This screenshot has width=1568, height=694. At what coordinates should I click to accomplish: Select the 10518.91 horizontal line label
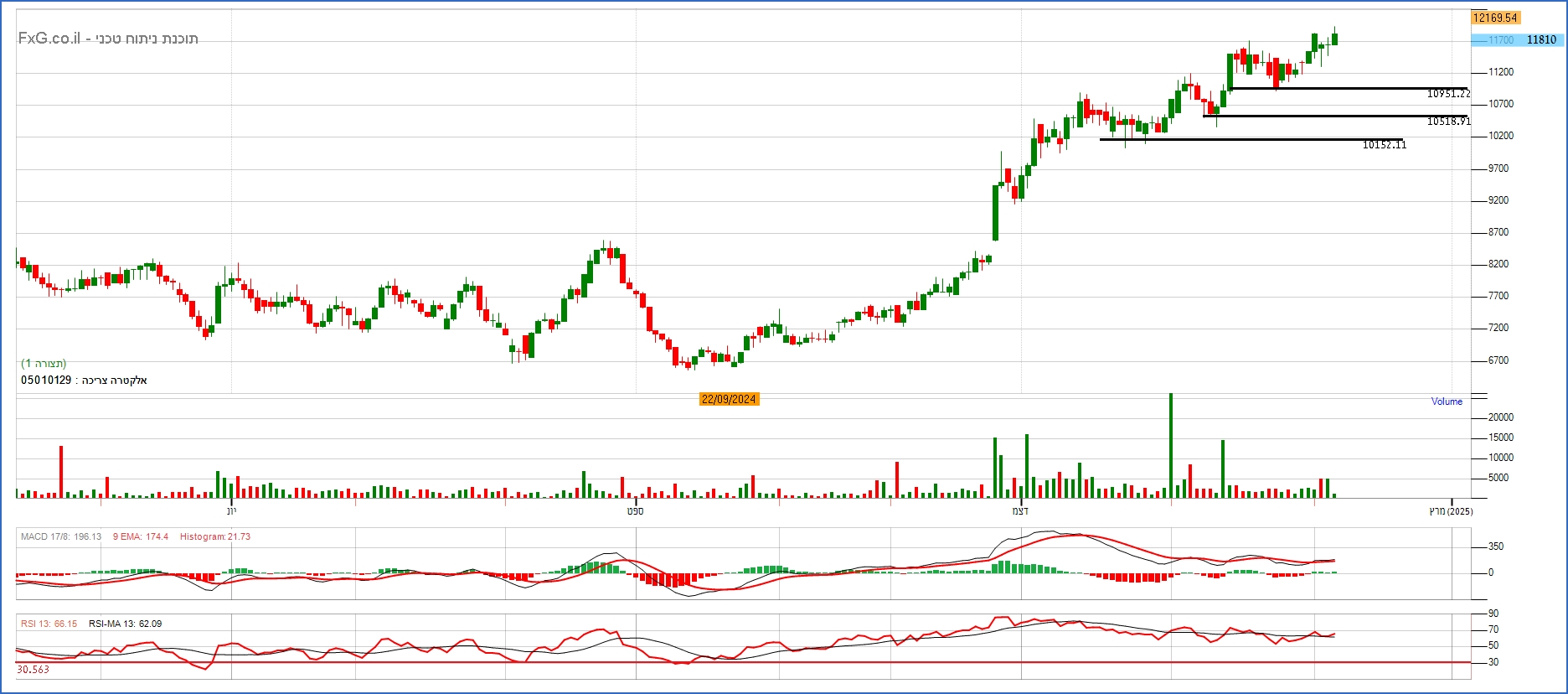point(1448,122)
